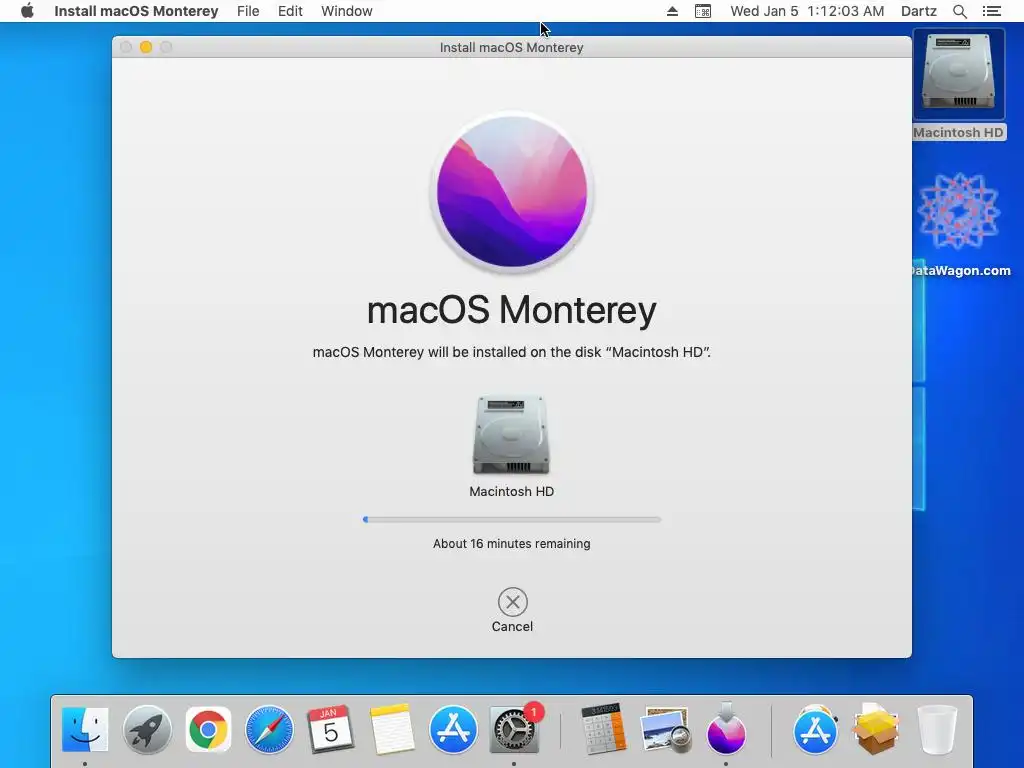
Task: Open Notification Center list icon
Action: point(991,11)
